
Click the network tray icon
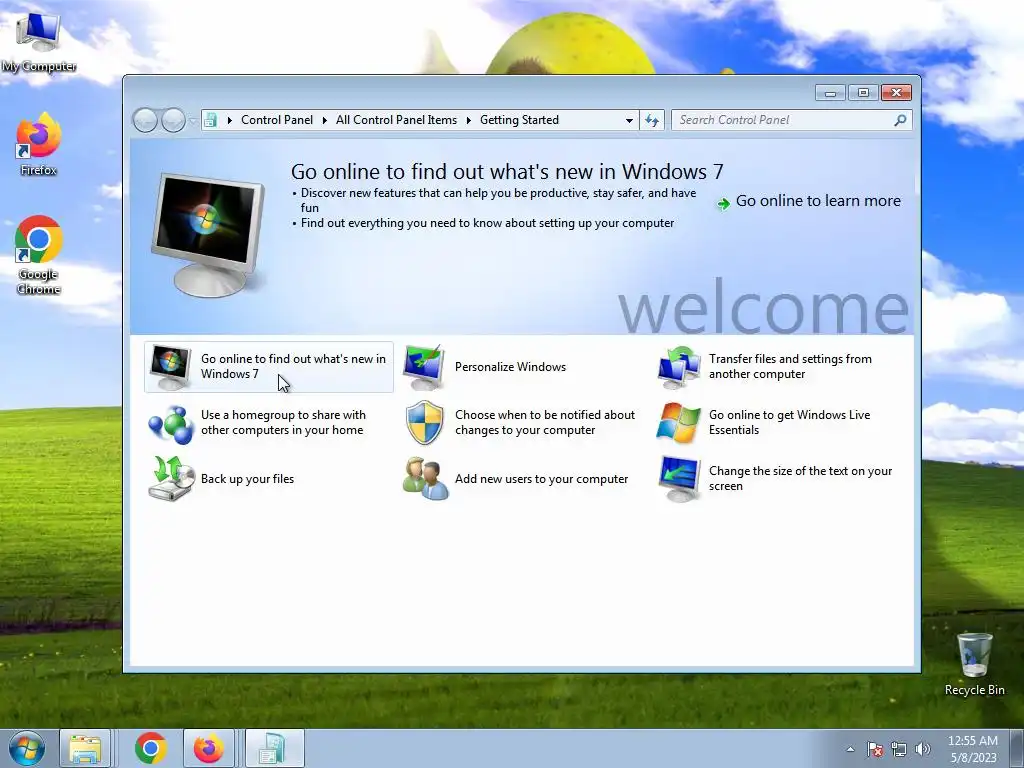(899, 749)
